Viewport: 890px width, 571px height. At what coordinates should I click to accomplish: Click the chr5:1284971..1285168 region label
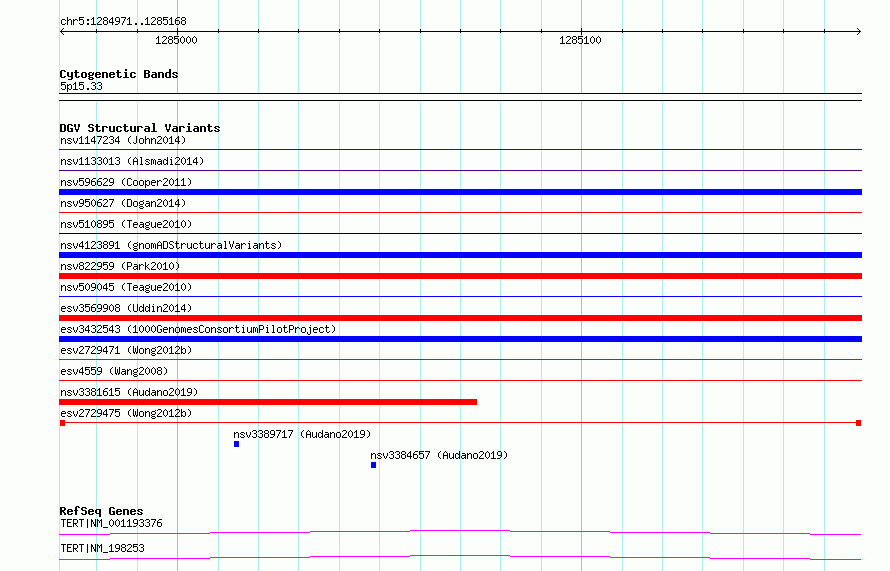(x=123, y=22)
